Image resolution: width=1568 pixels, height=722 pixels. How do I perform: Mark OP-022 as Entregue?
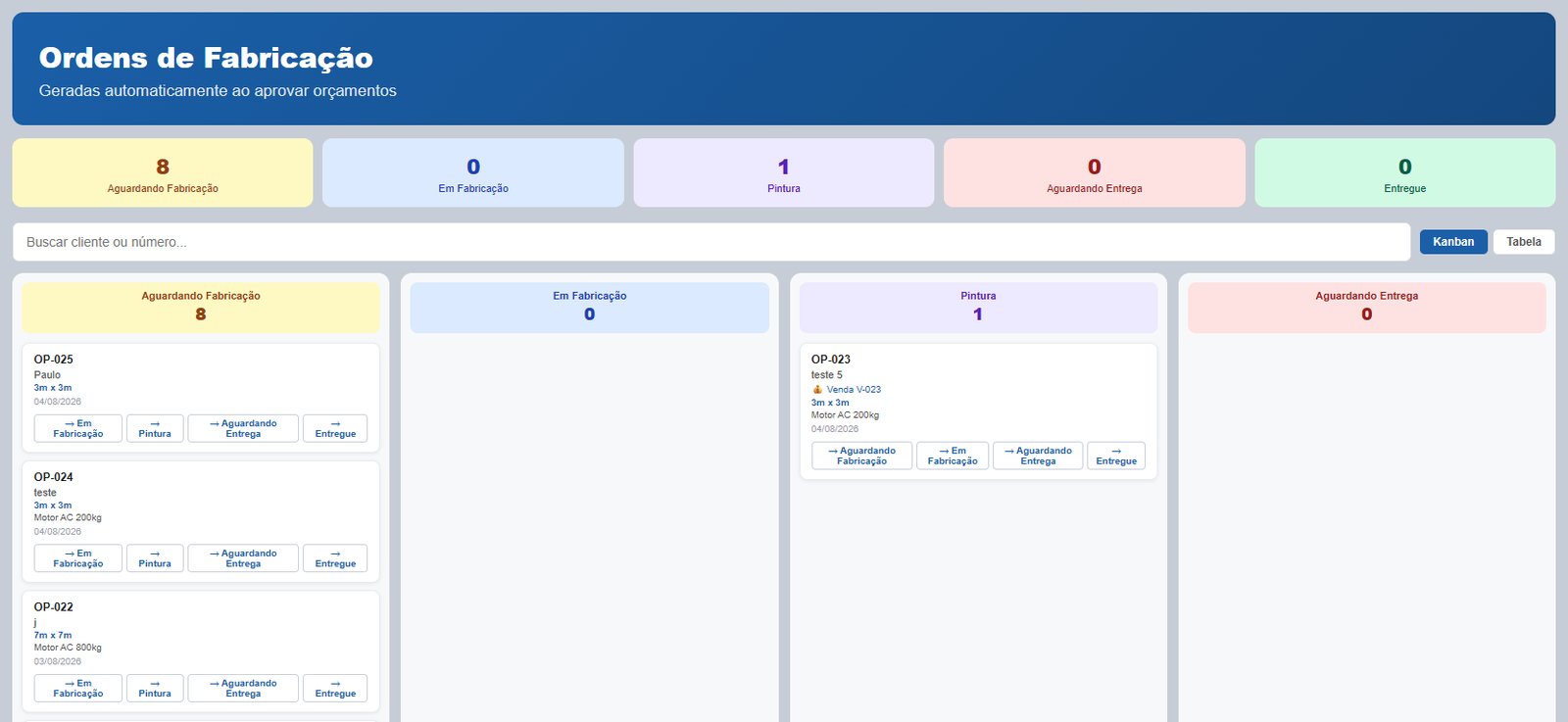point(335,688)
